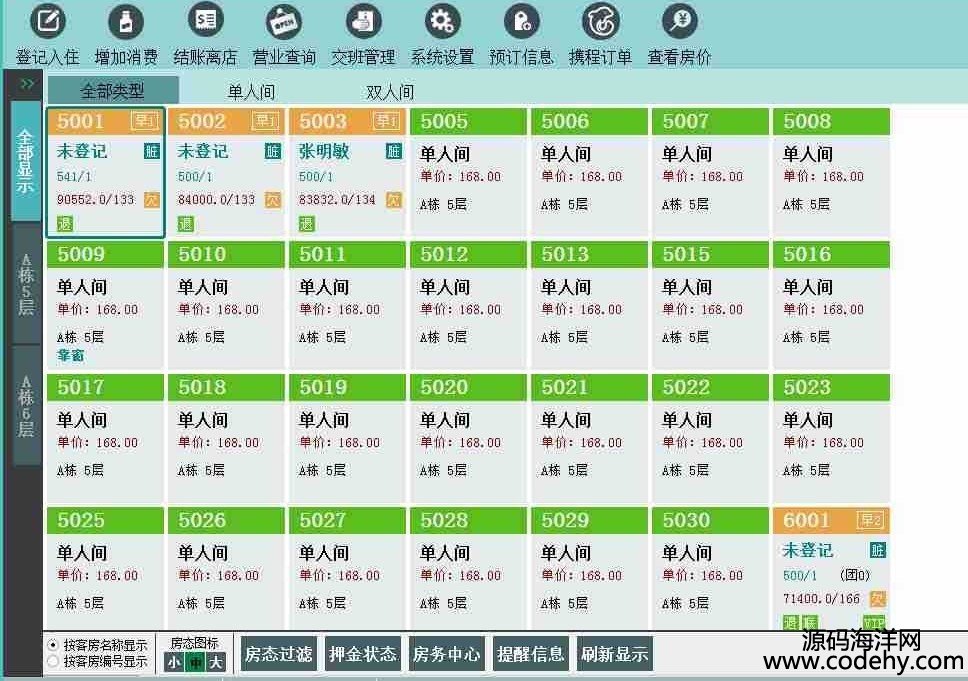The width and height of the screenshot is (968, 681).
Task: Open the 登记入住 check-in icon
Action: (x=48, y=22)
